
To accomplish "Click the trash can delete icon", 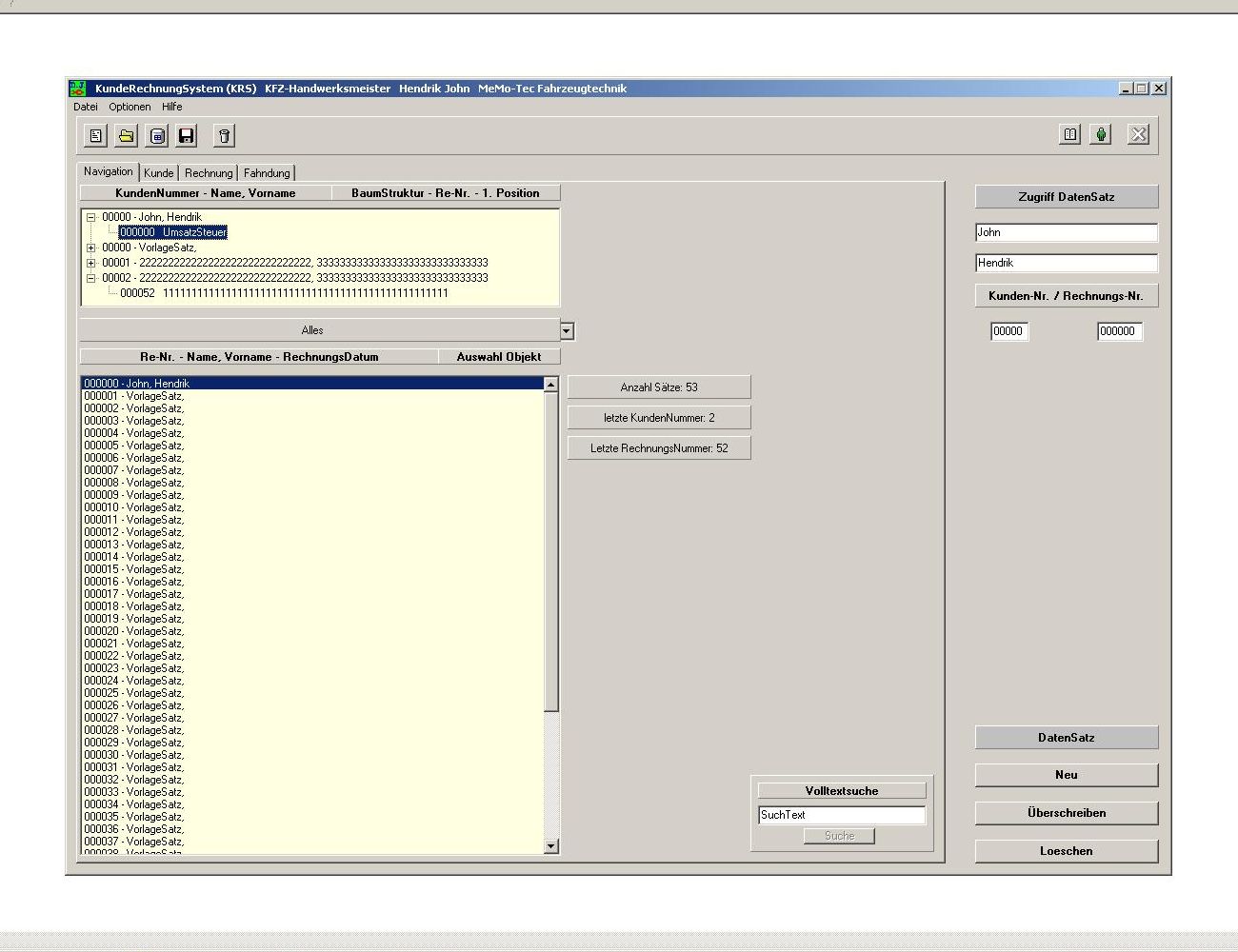I will point(224,135).
